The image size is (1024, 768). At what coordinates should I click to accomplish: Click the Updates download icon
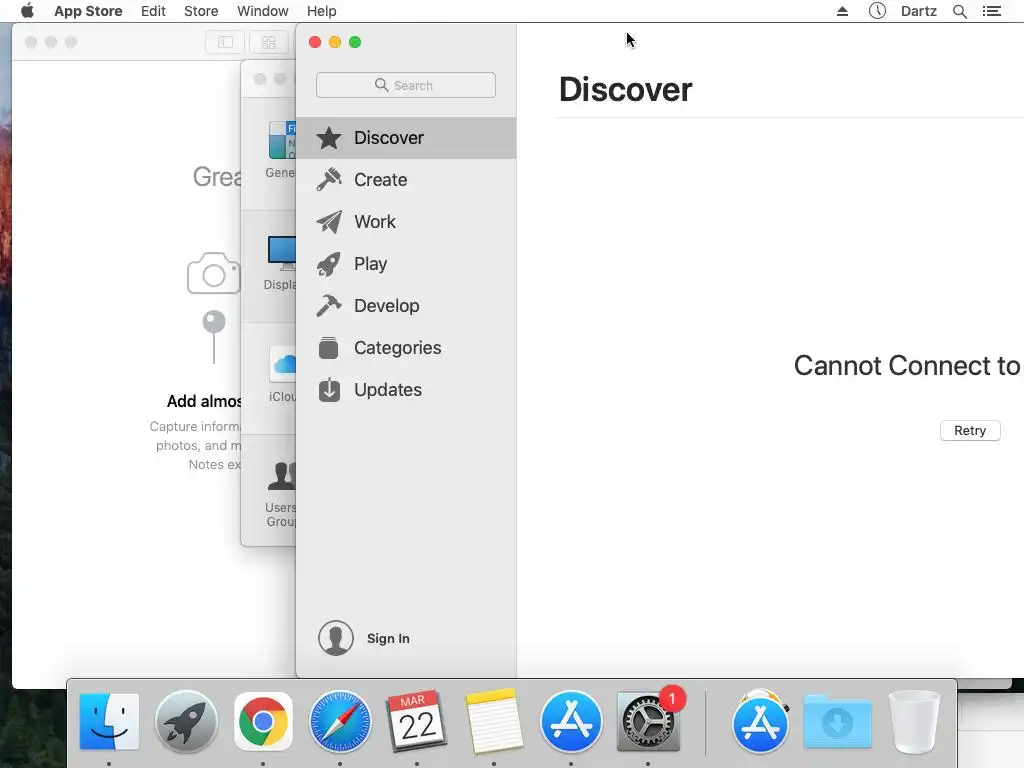tap(329, 390)
